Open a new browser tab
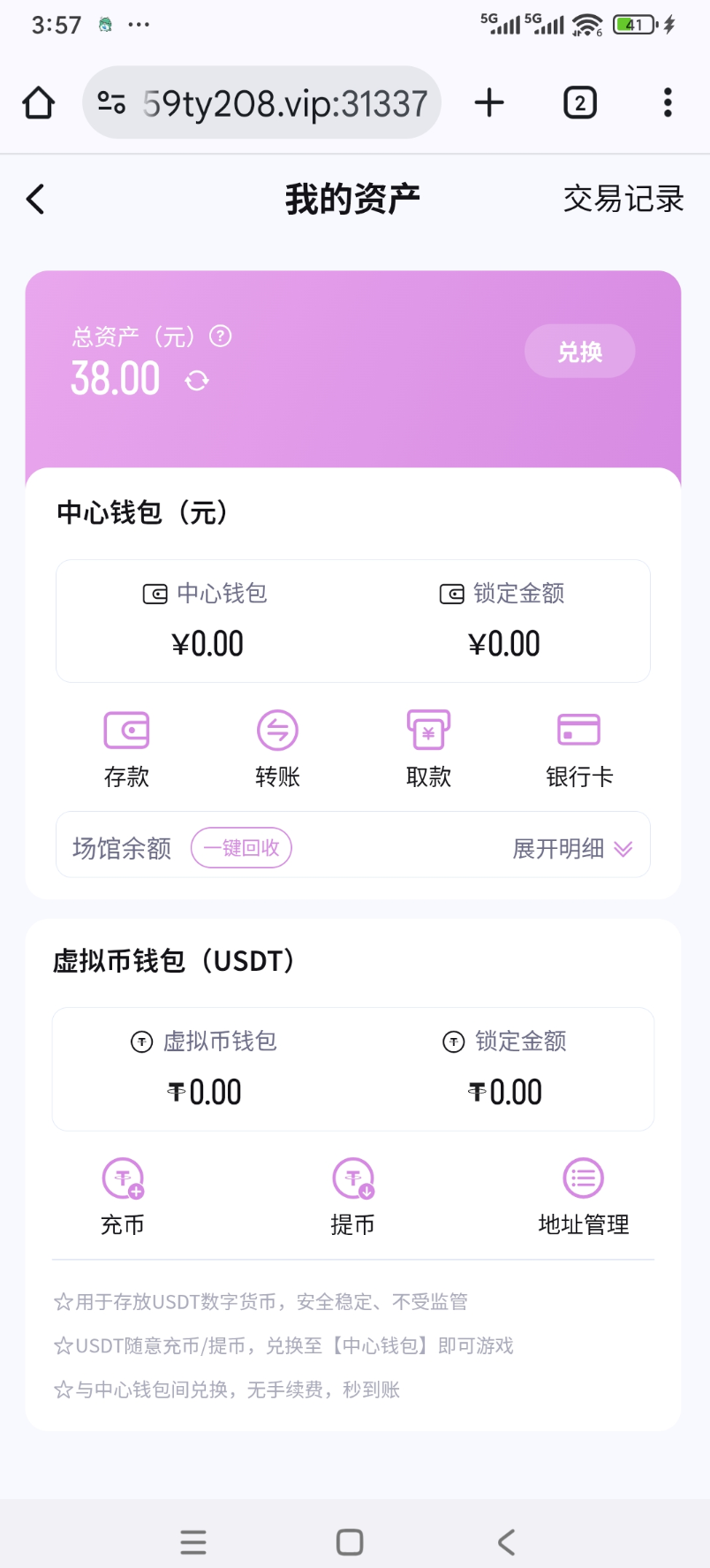 pos(489,102)
